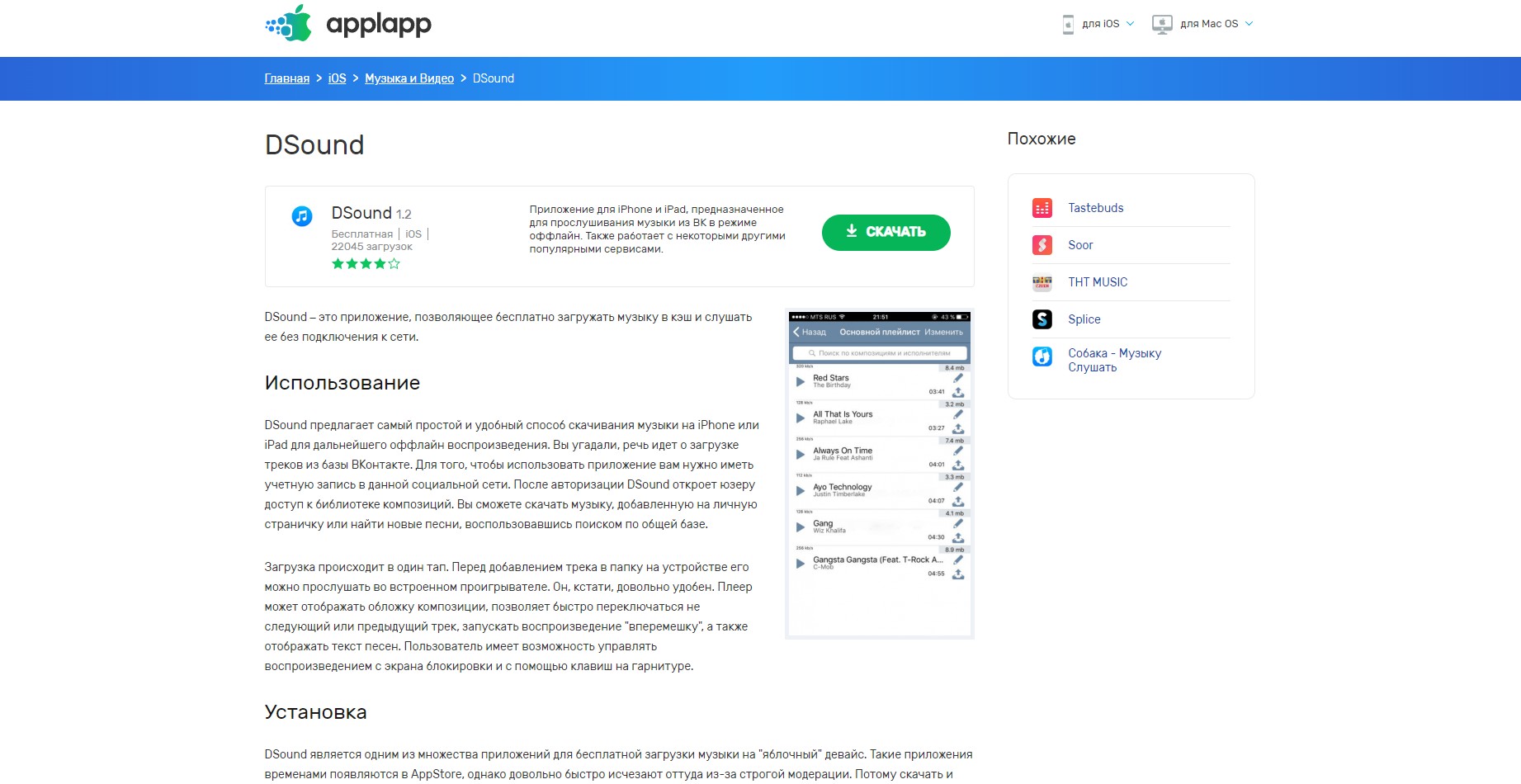Viewport: 1521px width, 784px height.
Task: Click the Soor app icon
Action: pos(1042,245)
